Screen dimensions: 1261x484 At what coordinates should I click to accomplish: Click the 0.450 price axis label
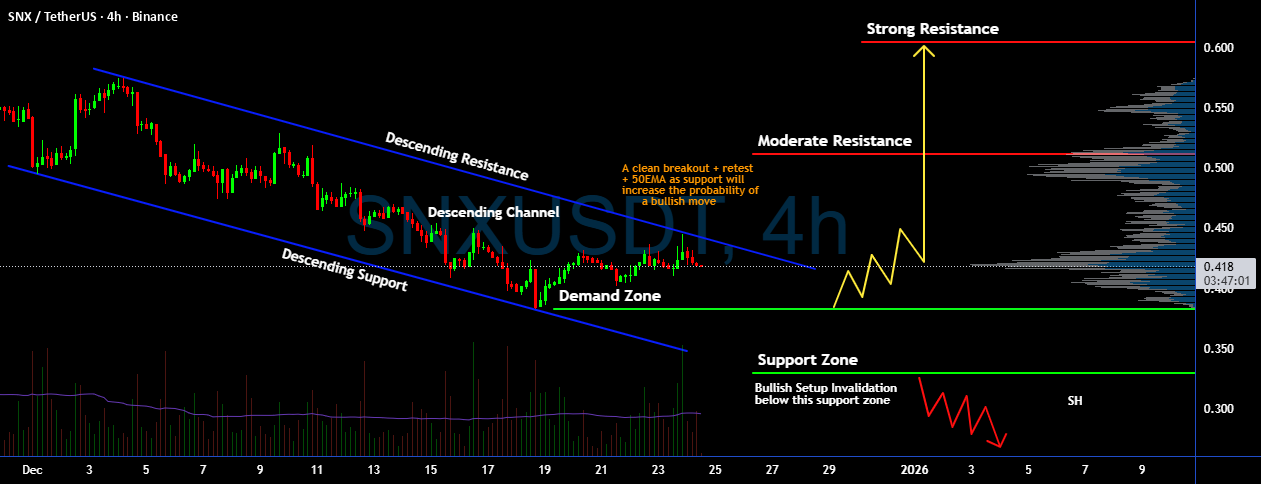(x=1219, y=228)
